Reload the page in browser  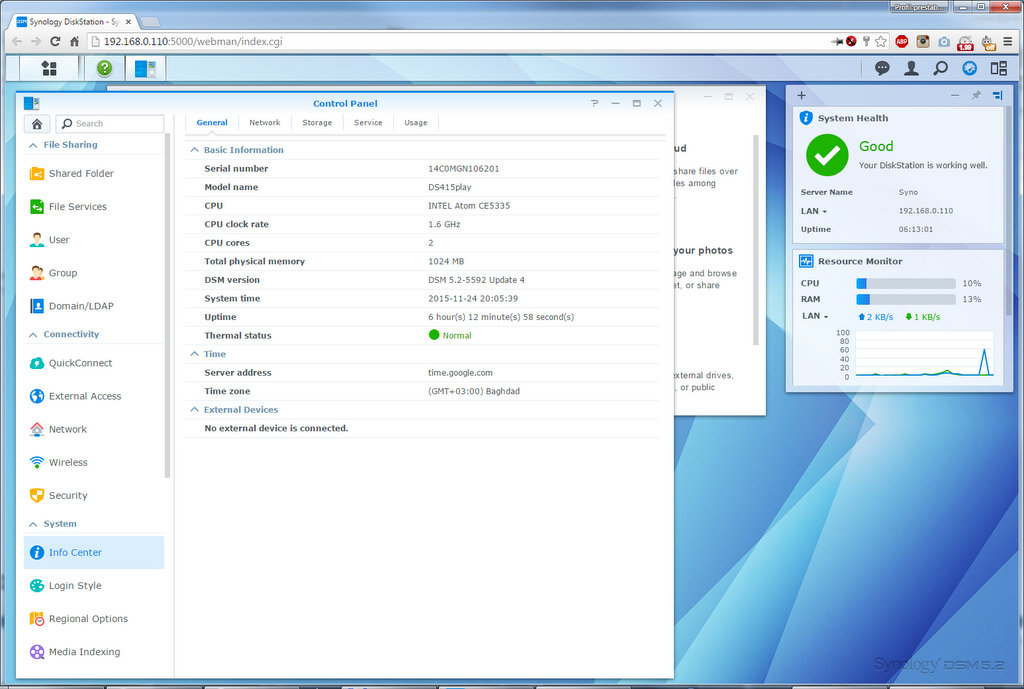(x=56, y=41)
